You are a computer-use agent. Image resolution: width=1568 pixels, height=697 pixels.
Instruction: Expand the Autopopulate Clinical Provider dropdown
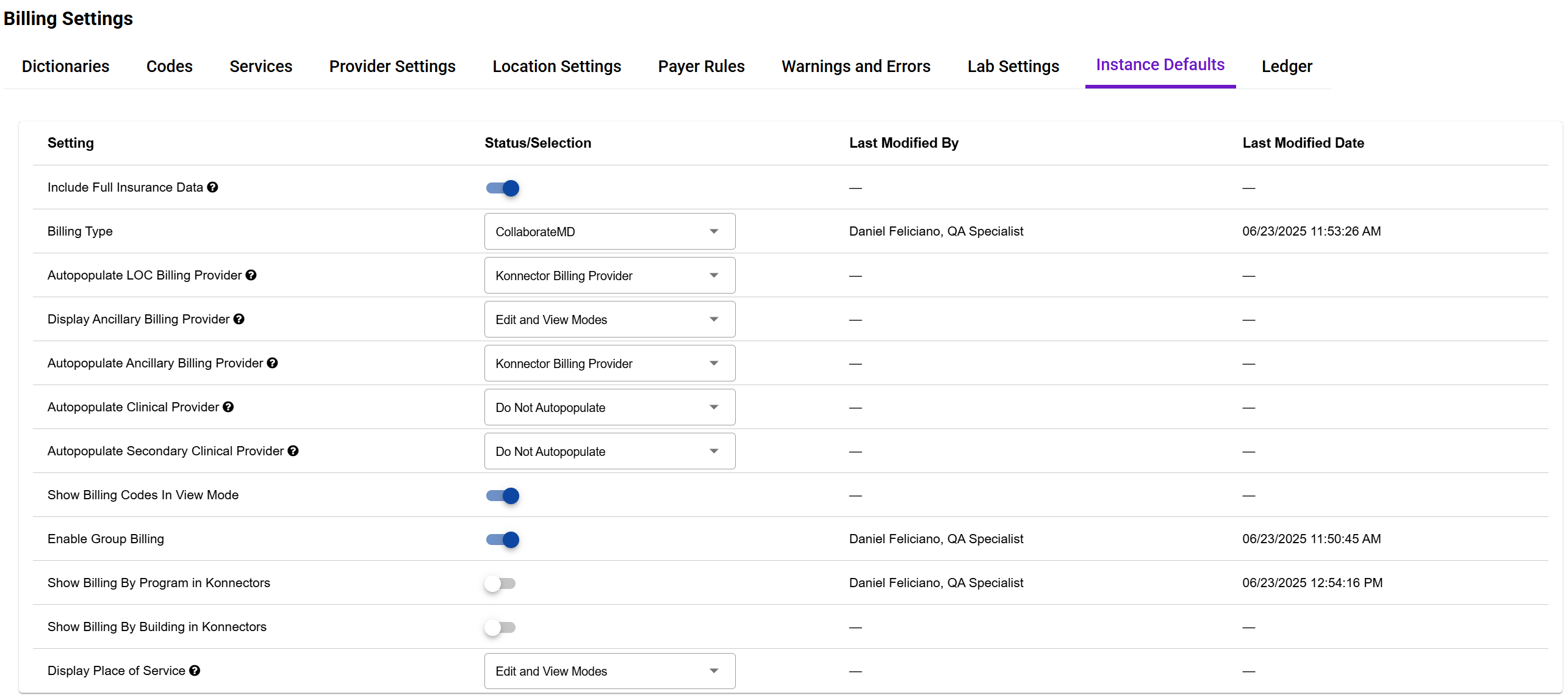(610, 407)
